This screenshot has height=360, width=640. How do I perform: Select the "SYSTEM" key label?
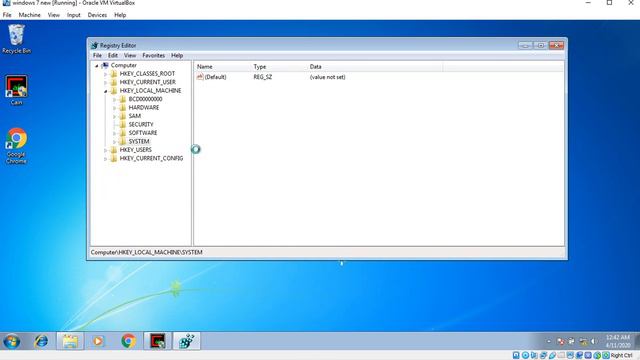(139, 141)
